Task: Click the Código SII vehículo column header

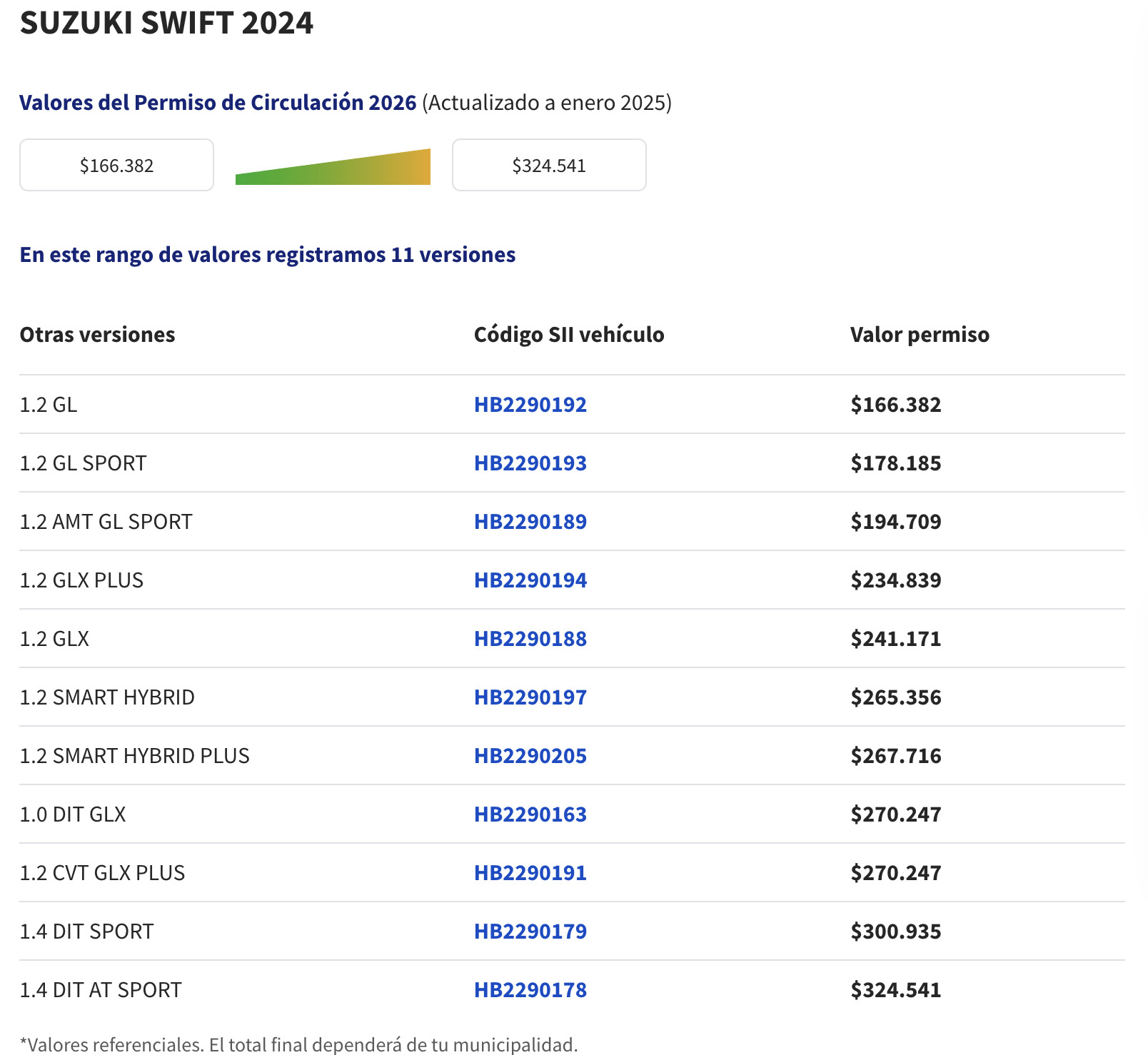Action: pos(568,335)
